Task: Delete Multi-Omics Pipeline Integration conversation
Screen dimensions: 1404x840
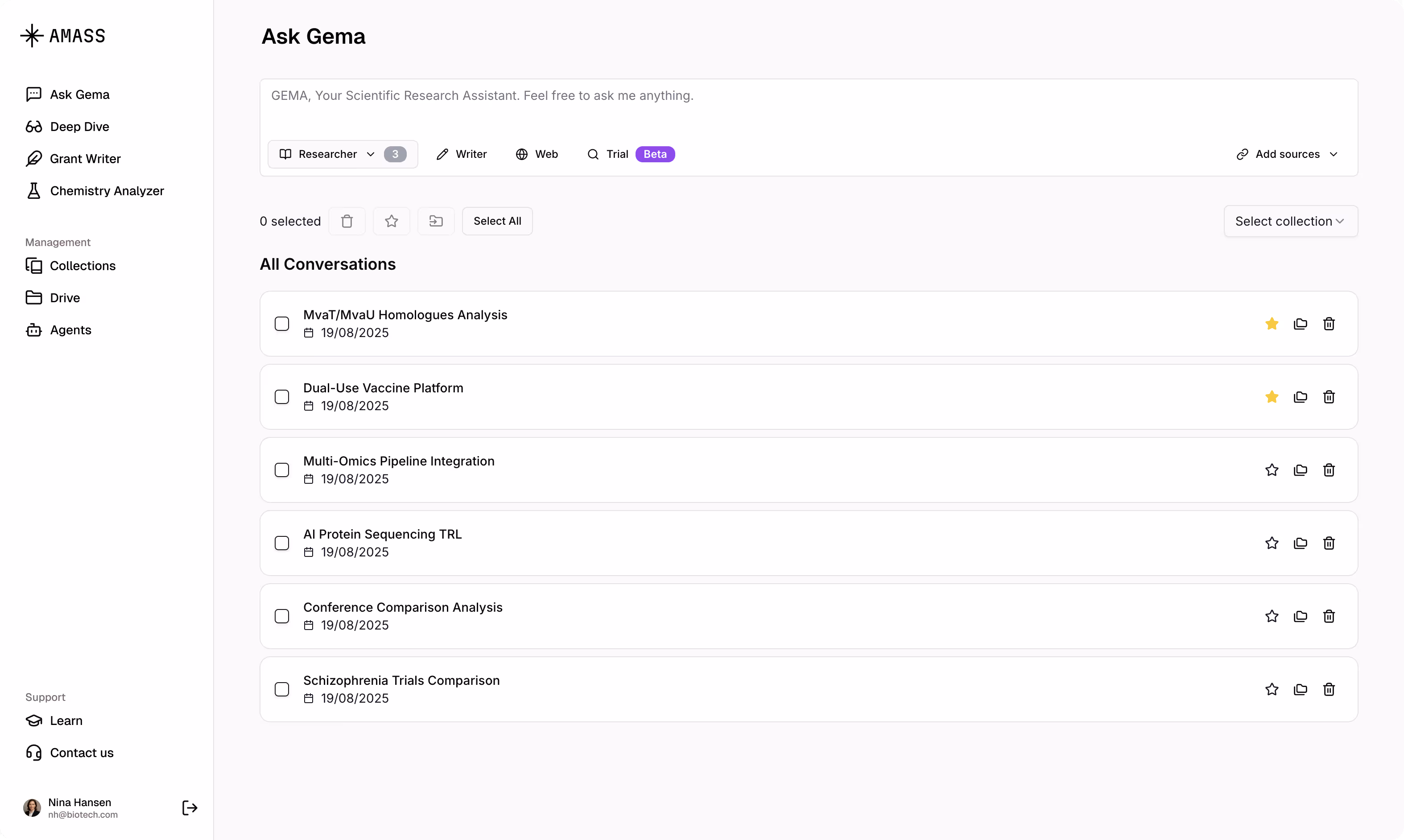Action: (x=1329, y=470)
